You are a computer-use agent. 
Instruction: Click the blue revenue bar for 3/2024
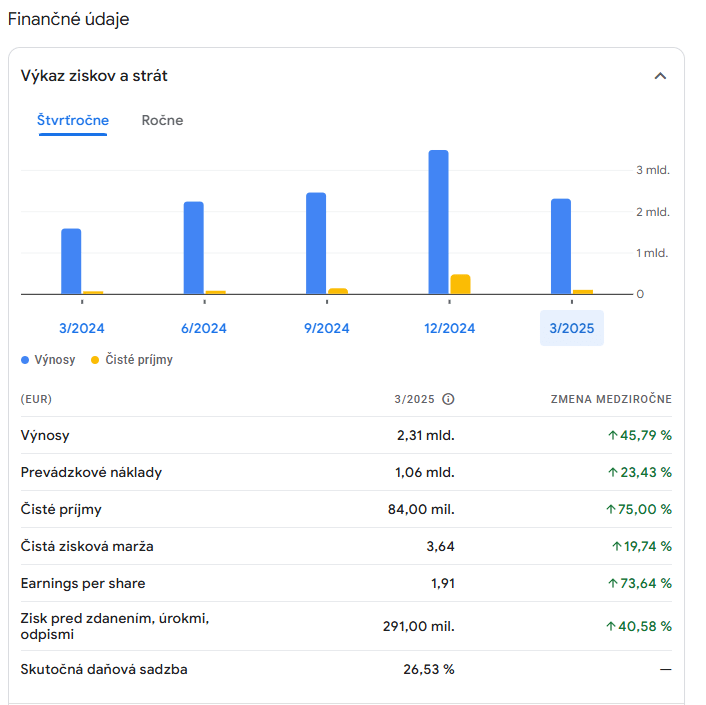71,261
